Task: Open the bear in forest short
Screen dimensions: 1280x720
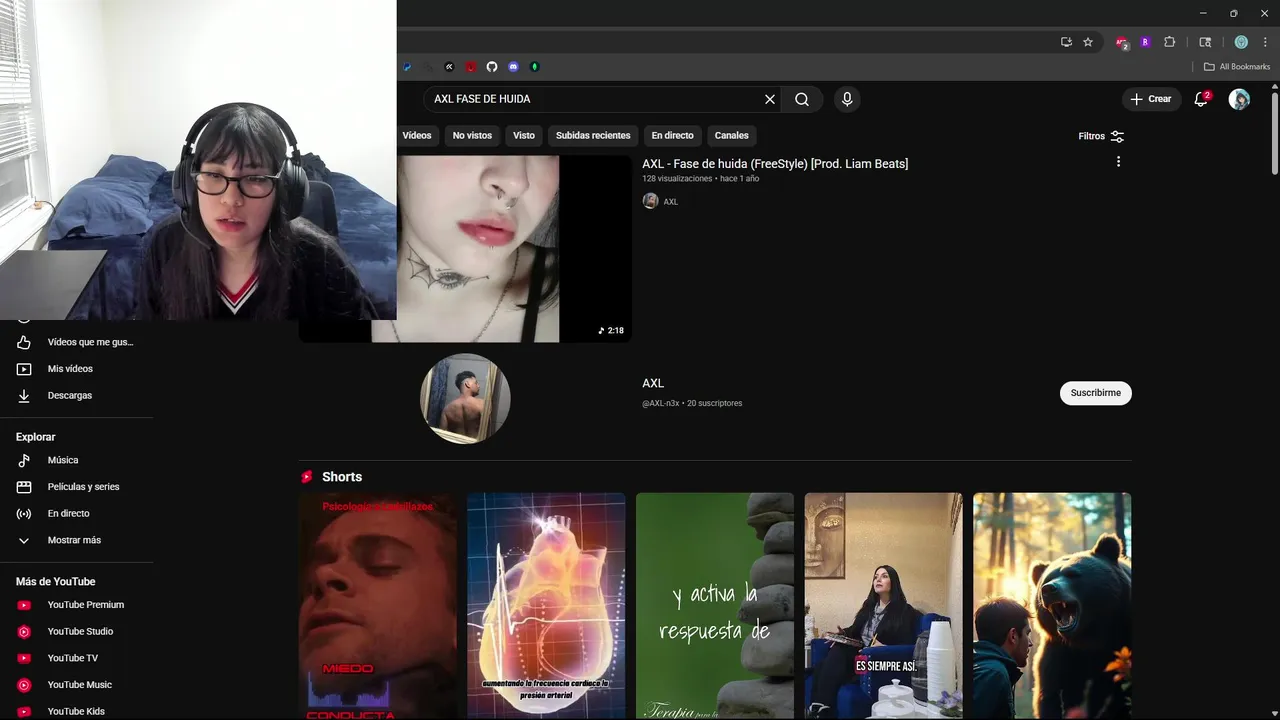Action: [x=1052, y=606]
